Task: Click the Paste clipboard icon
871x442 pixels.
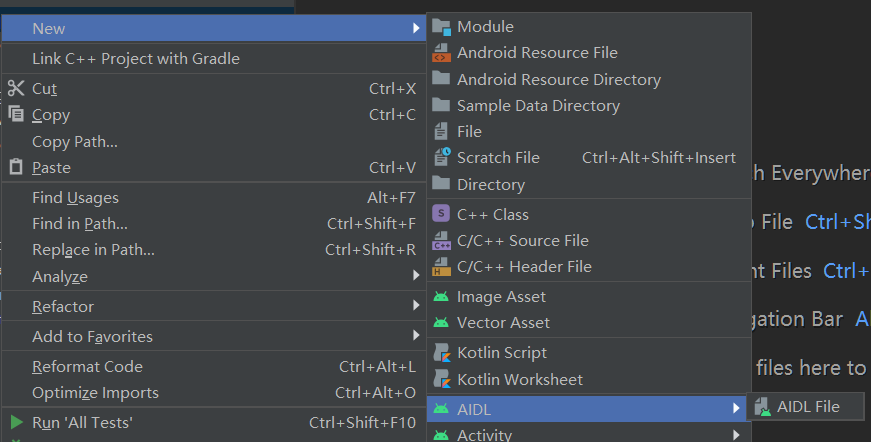Action: click(16, 167)
